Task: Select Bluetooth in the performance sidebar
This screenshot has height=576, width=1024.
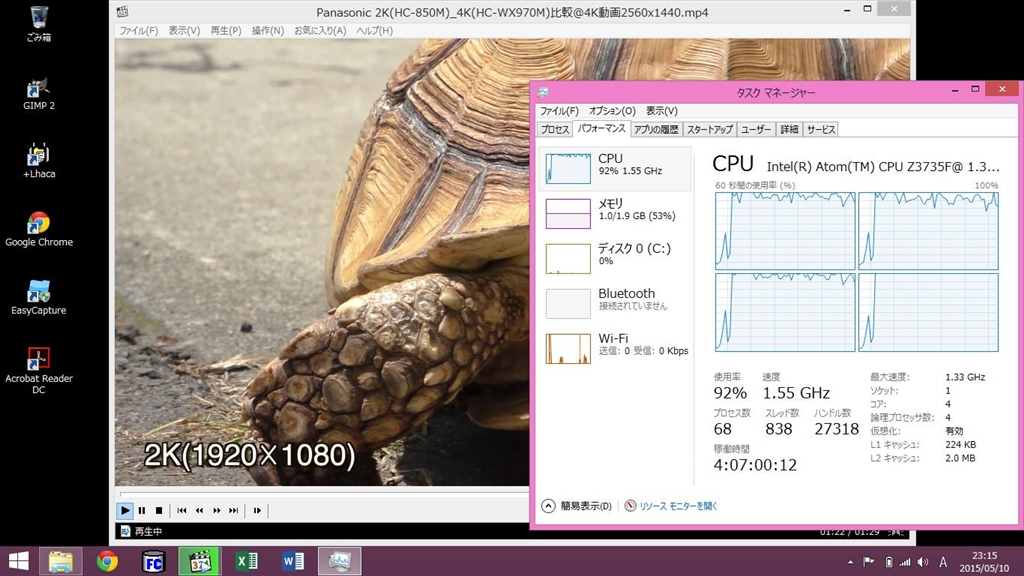Action: tap(615, 304)
